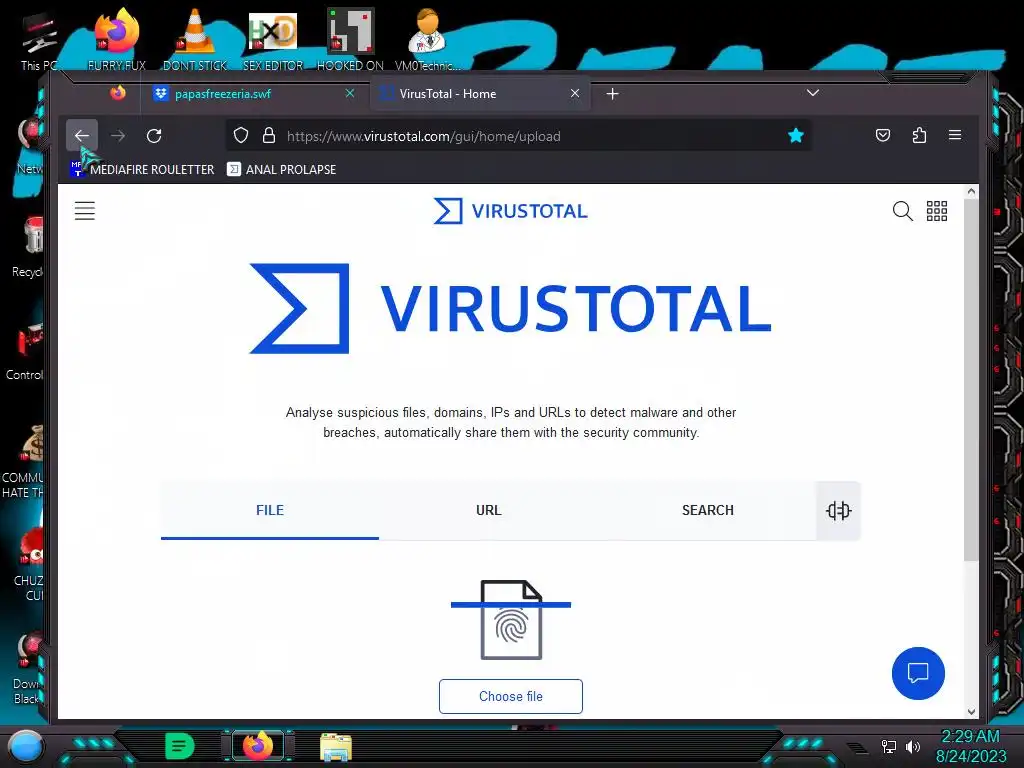This screenshot has width=1024, height=768.
Task: Go back with the browser back arrow
Action: pyautogui.click(x=82, y=136)
